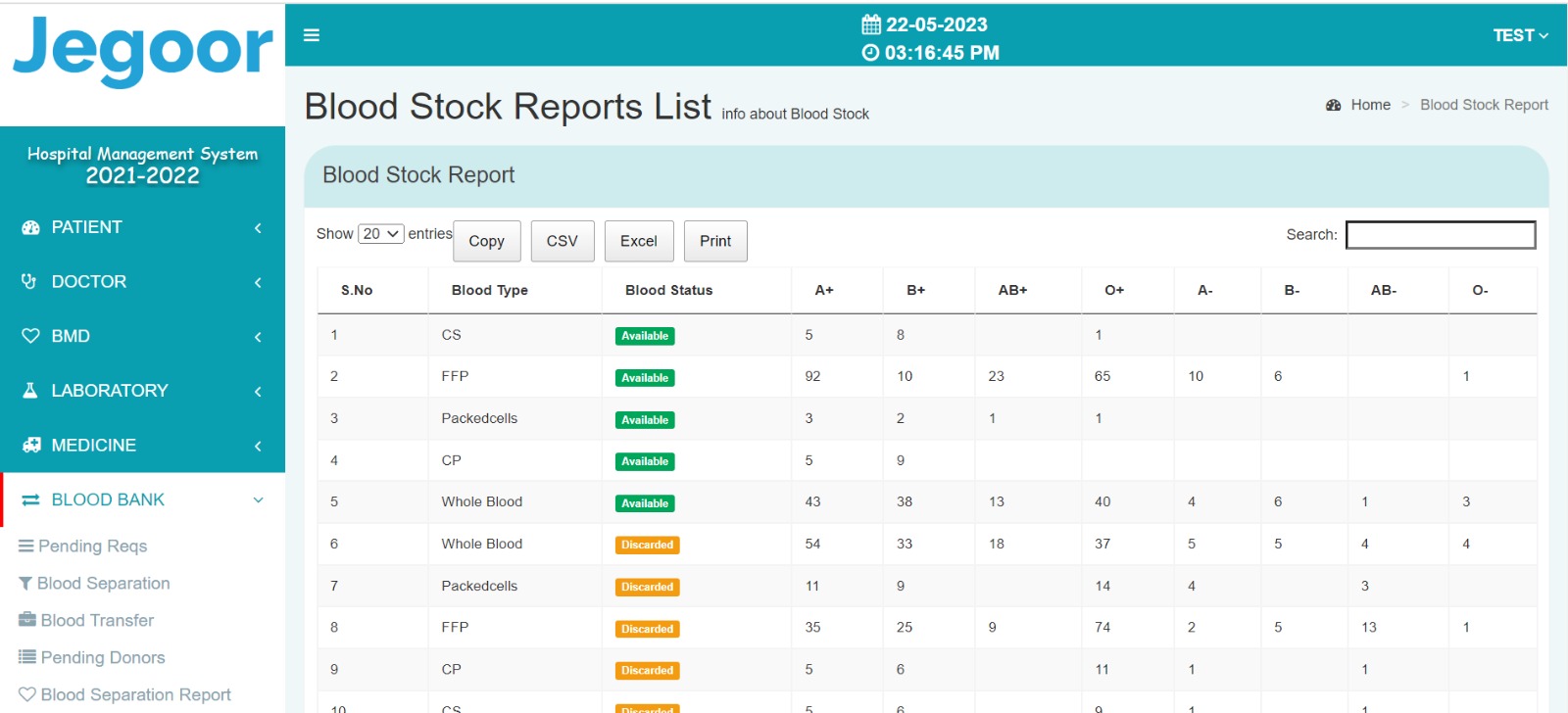Click the Laboratory flask icon in sidebar
Image resolution: width=1568 pixels, height=713 pixels.
[30, 391]
